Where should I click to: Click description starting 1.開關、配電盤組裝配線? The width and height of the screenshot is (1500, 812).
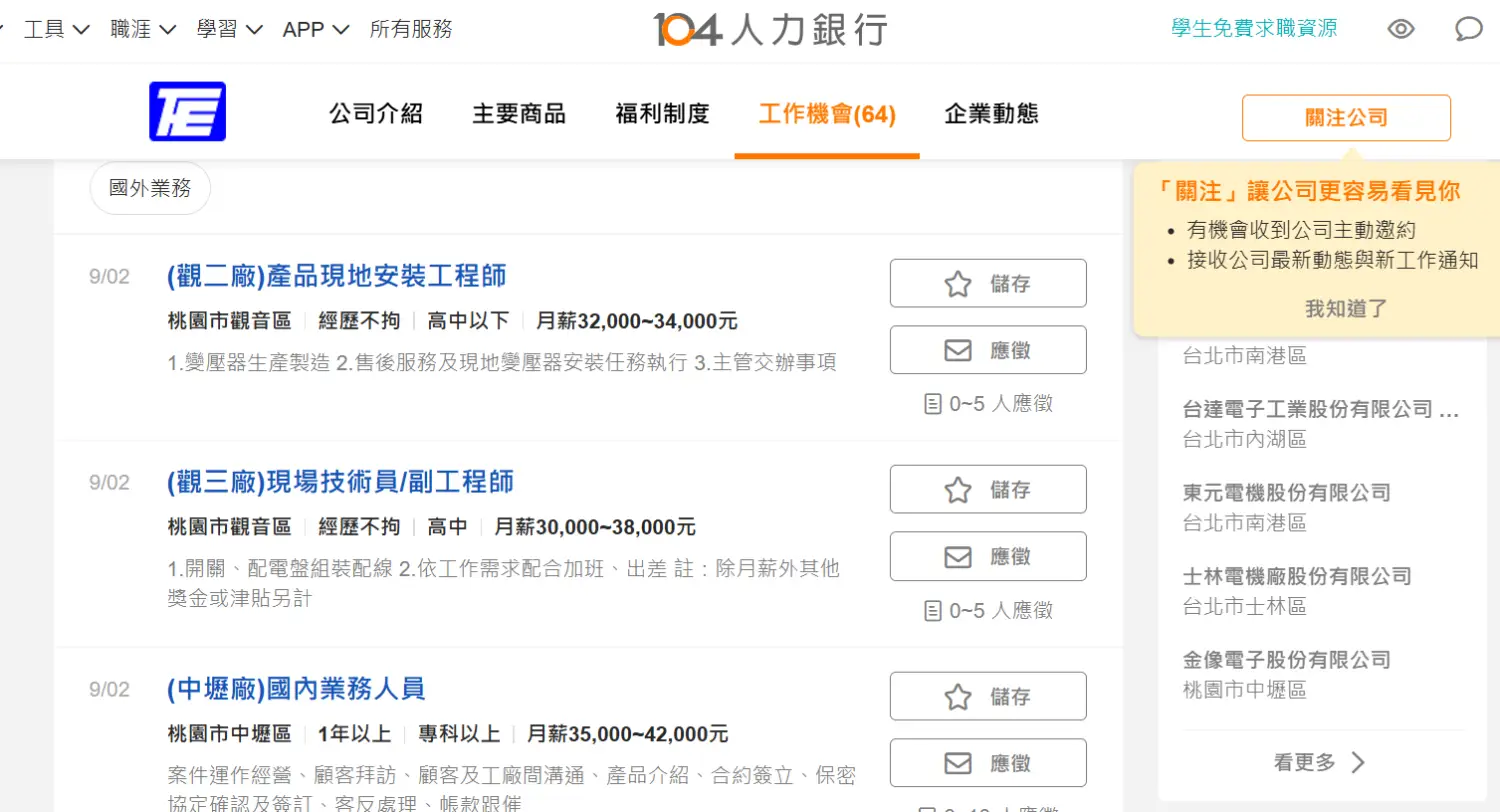point(504,583)
